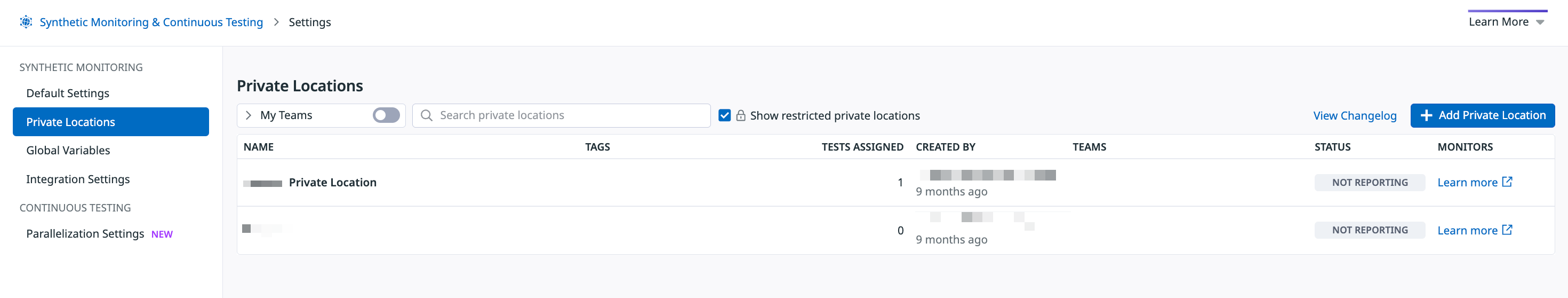
Task: Click the plus icon on Add Private Location
Action: tap(1426, 115)
